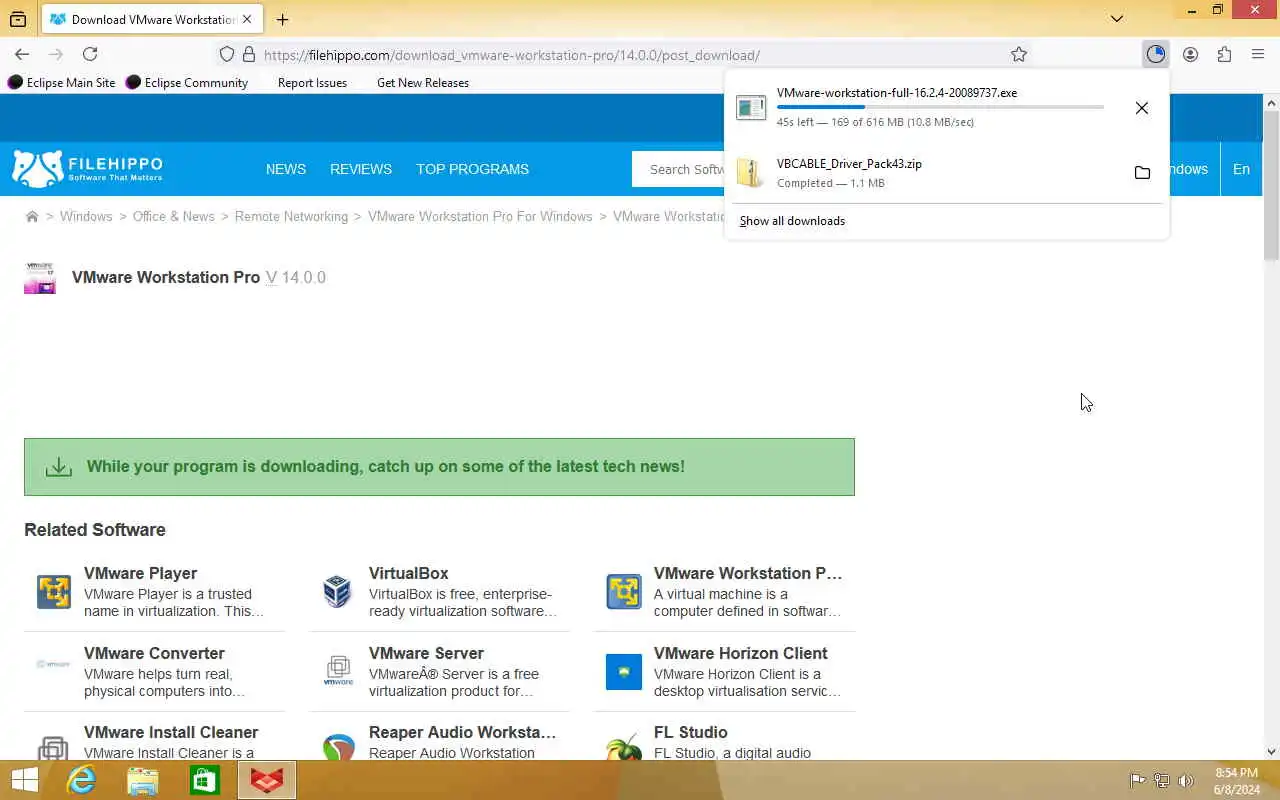This screenshot has width=1280, height=800.
Task: Open Get New Releases bookmark
Action: click(423, 82)
